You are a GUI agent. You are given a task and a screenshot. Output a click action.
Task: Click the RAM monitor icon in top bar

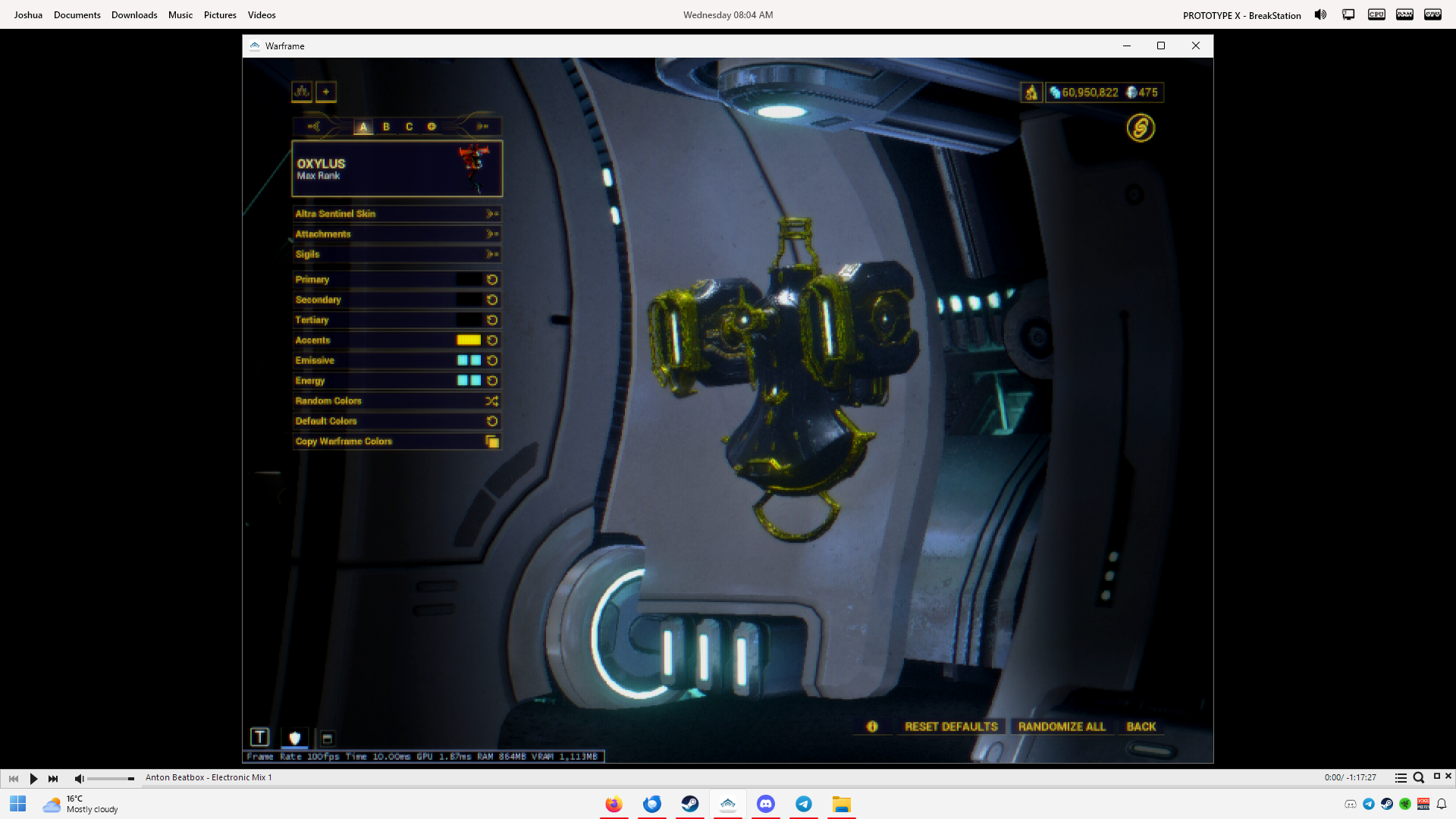tap(1404, 14)
